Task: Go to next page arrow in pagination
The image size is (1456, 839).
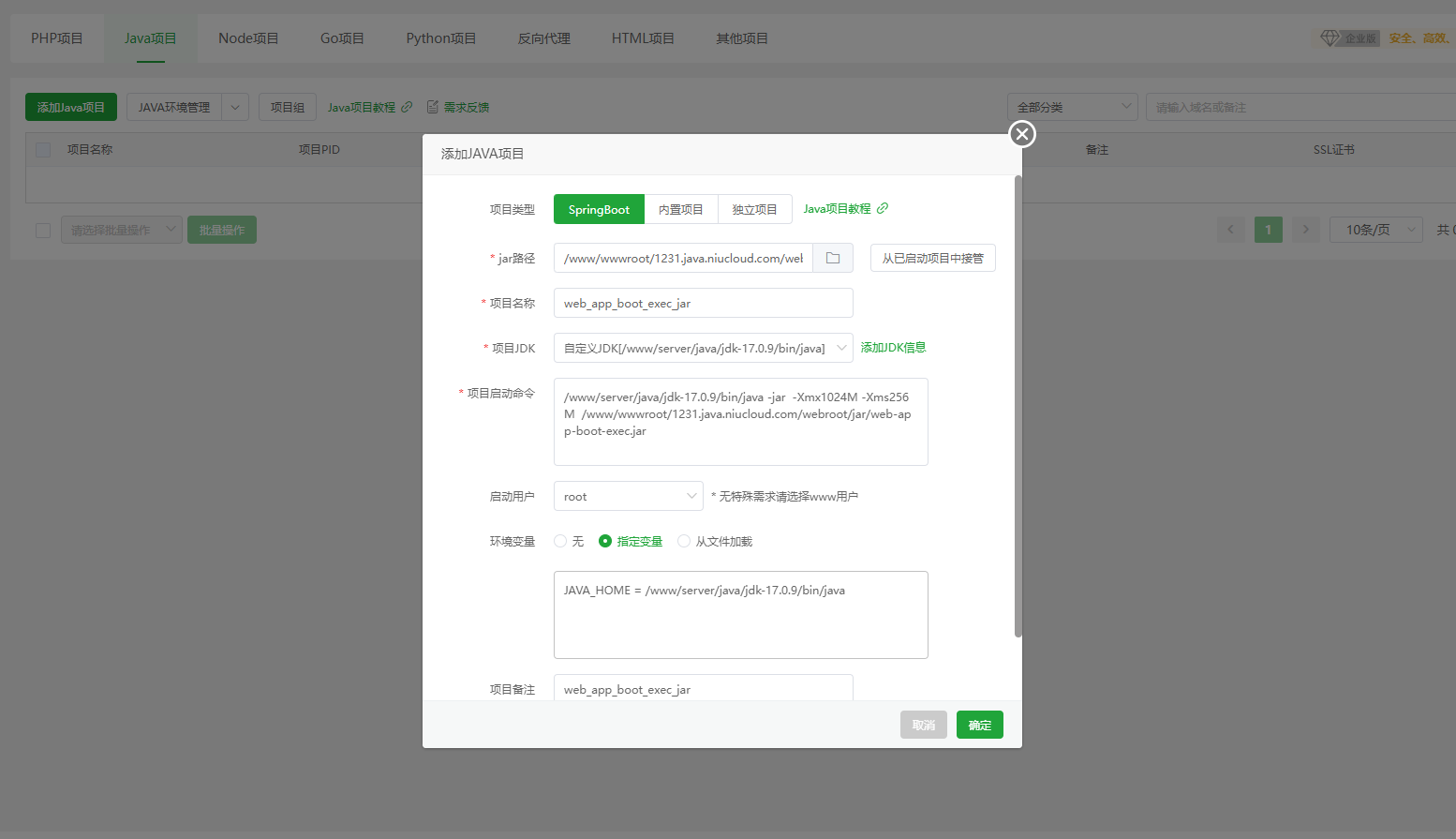Action: point(1305,230)
